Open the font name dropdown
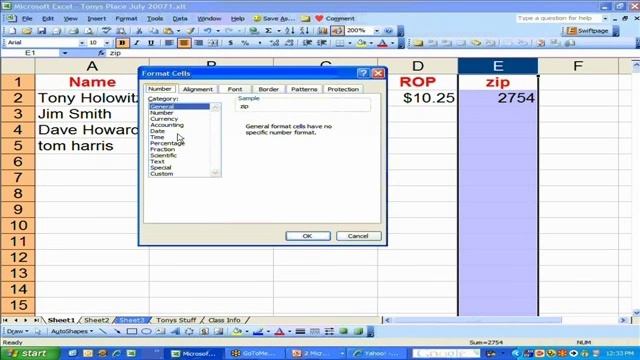640x360 pixels. [x=82, y=43]
